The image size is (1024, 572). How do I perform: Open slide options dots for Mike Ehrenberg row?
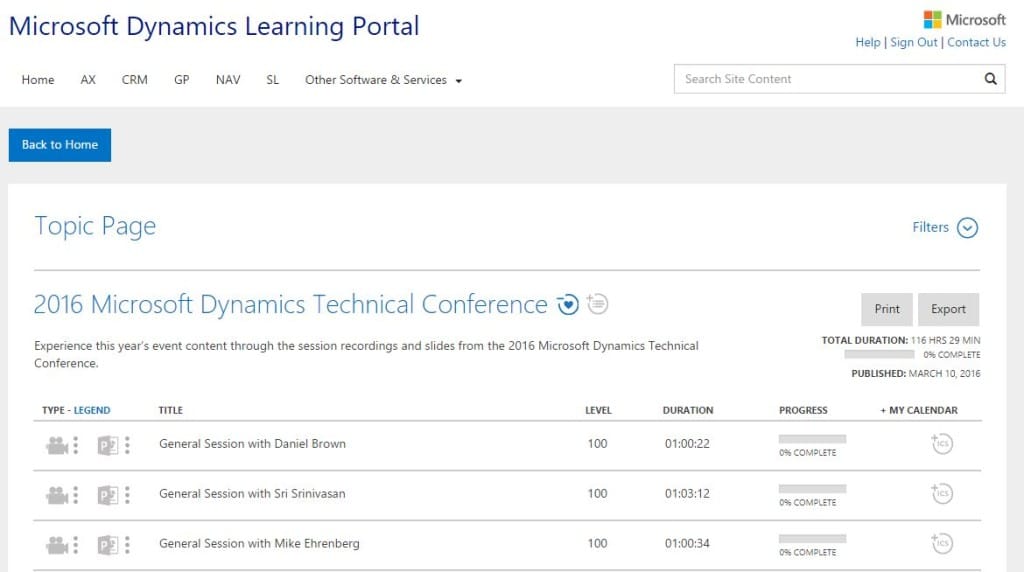coord(127,545)
